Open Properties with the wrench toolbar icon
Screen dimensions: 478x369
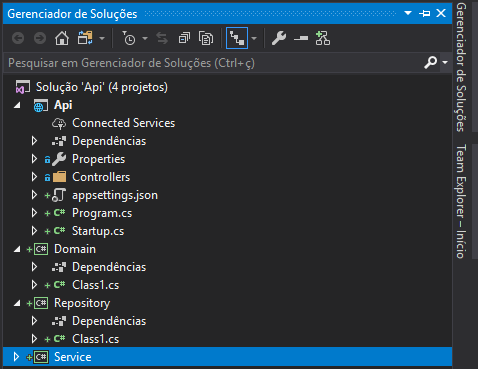[279, 38]
